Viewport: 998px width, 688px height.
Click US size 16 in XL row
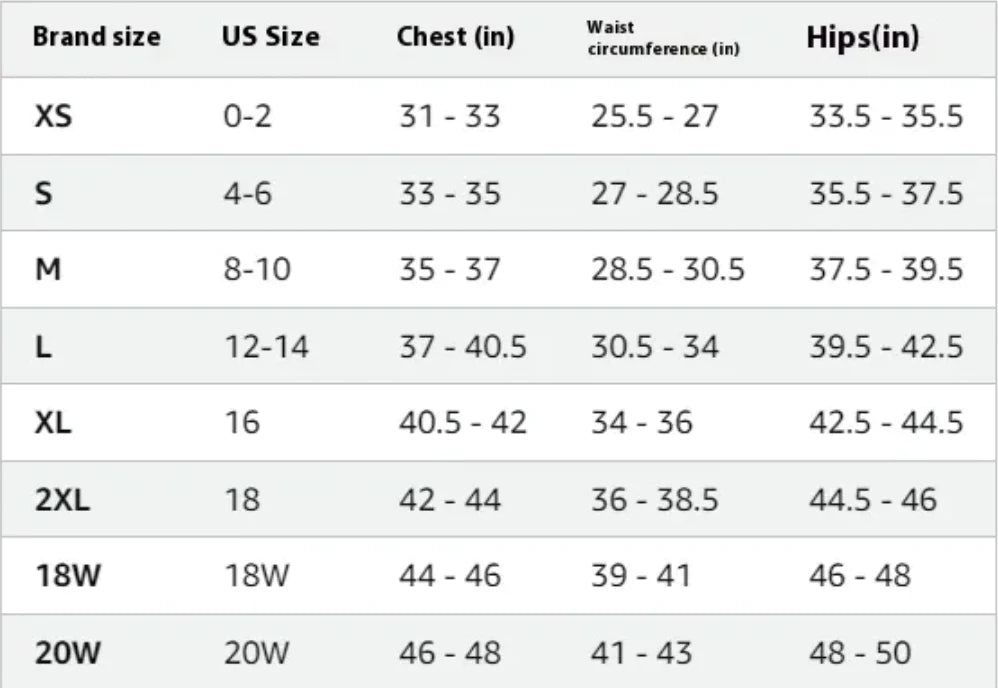241,423
